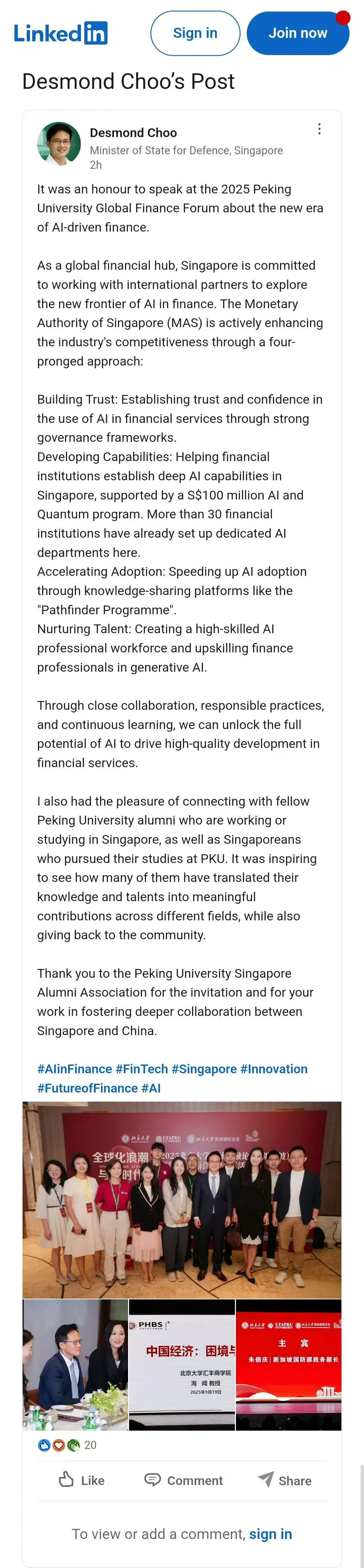Screen dimensions: 364x1568
Task: Open the #Singapore hashtag
Action: pos(204,1069)
